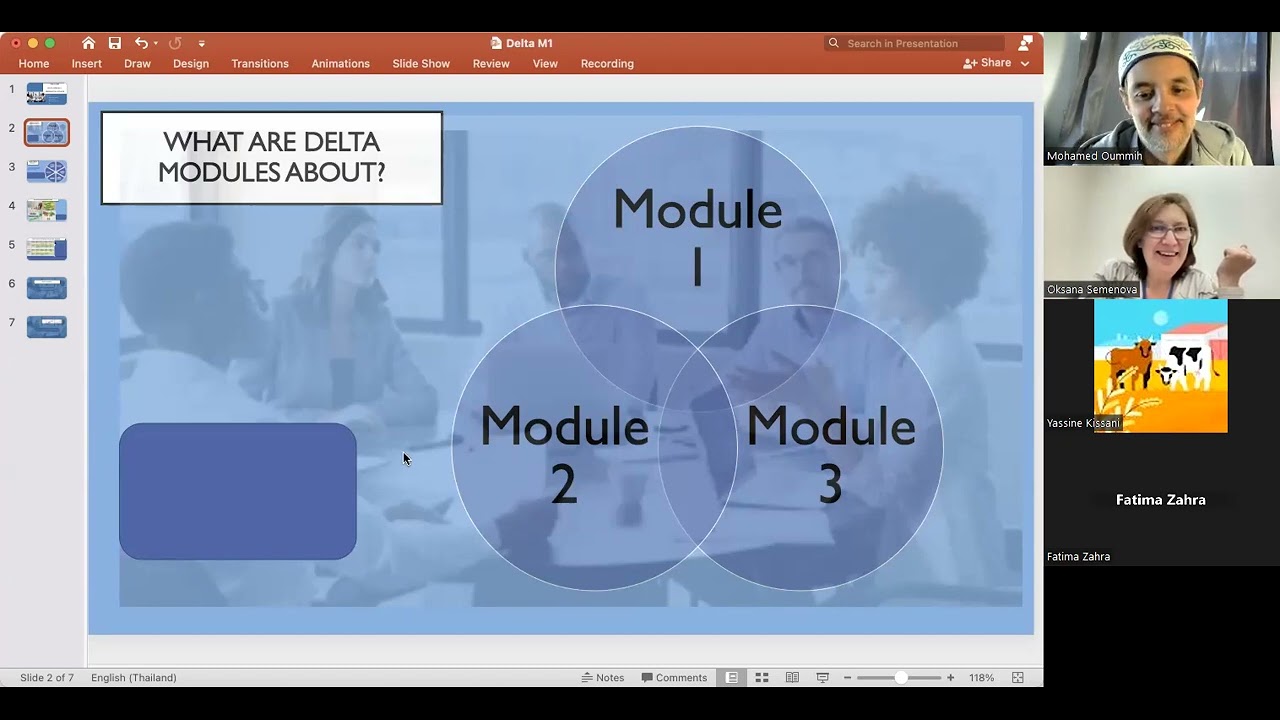The width and height of the screenshot is (1280, 720).
Task: Click the Module 3 circle text
Action: [x=830, y=455]
